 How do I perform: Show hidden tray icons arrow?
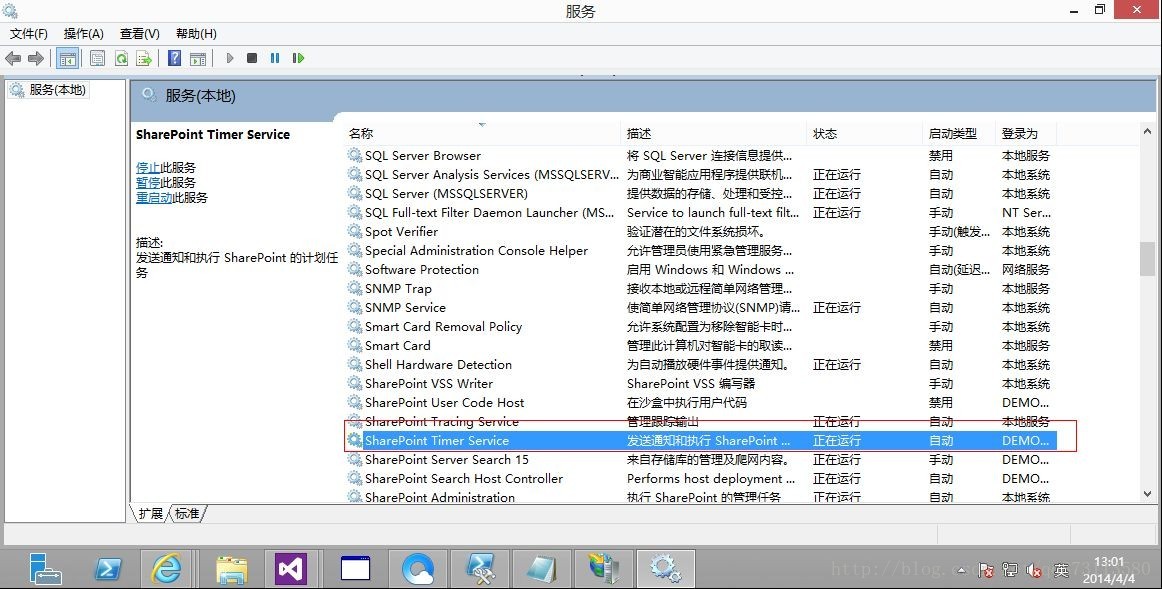(962, 570)
